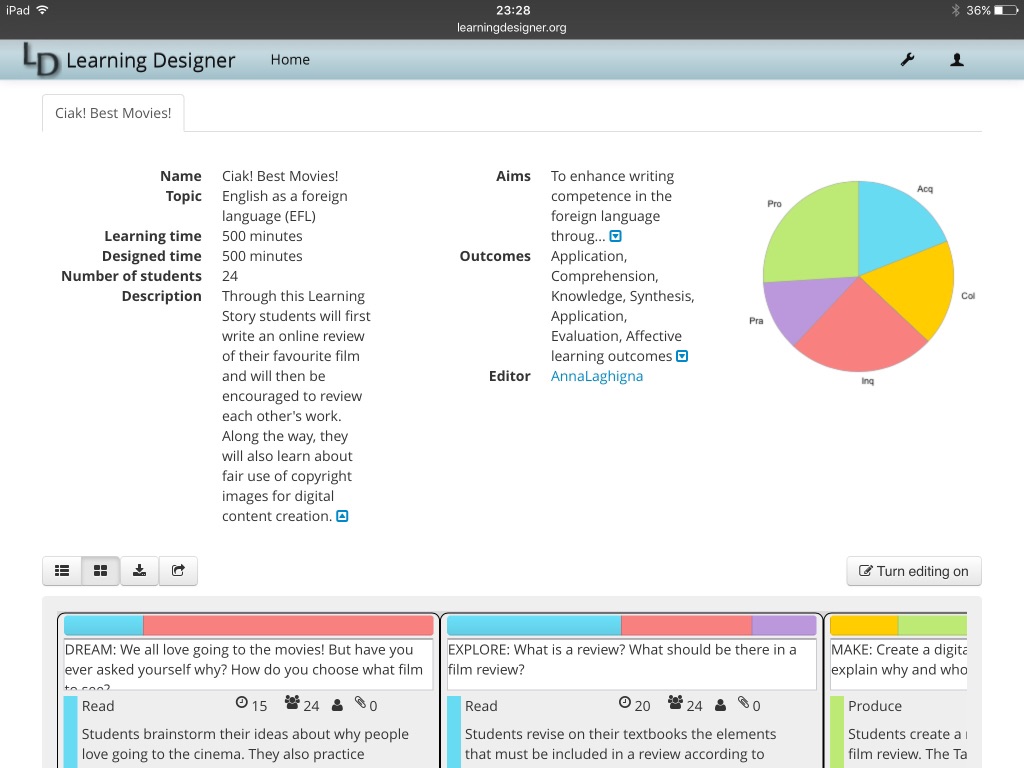
Task: Open the wrench tools menu
Action: (907, 60)
